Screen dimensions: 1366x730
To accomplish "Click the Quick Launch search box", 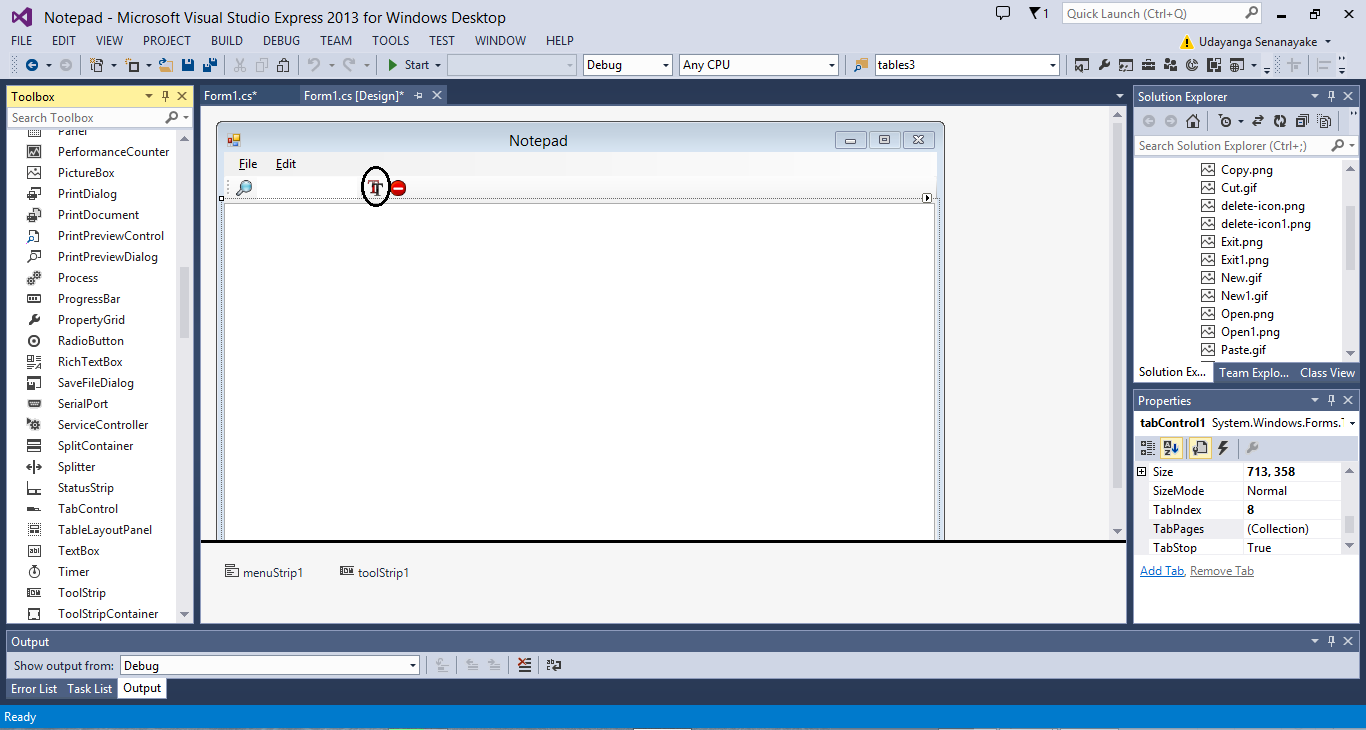I will click(1162, 13).
